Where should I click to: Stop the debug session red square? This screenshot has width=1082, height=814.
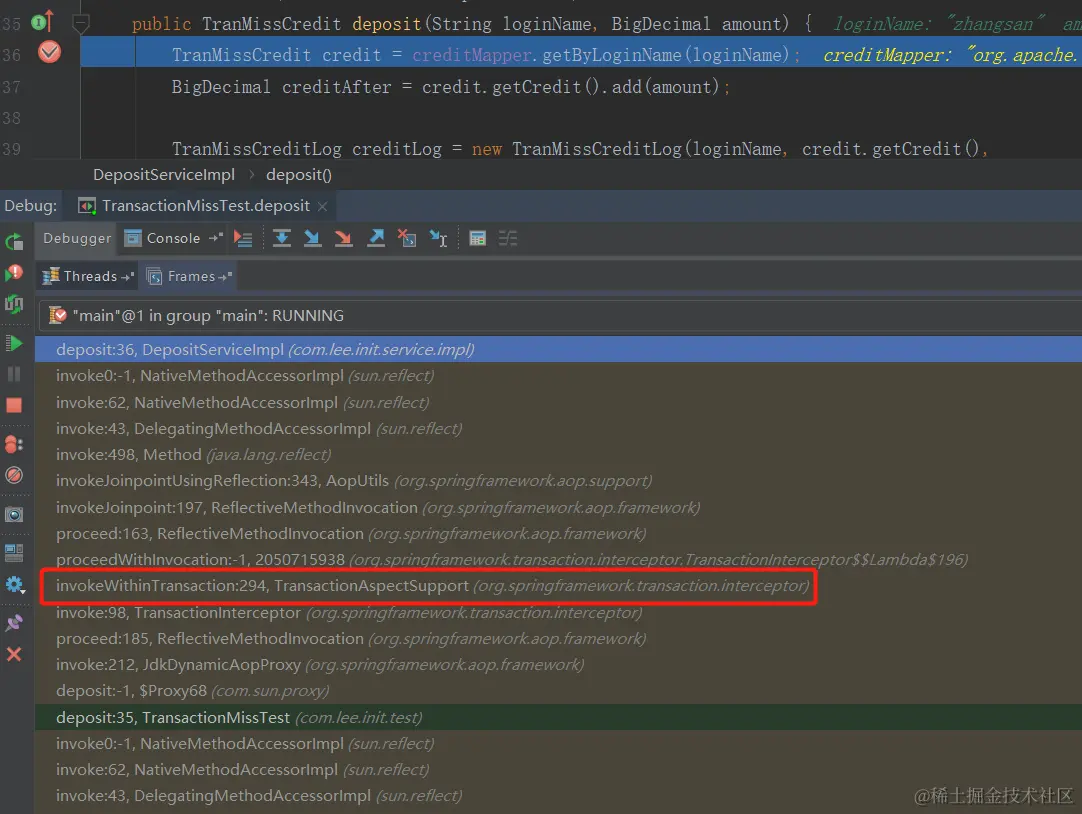[14, 405]
